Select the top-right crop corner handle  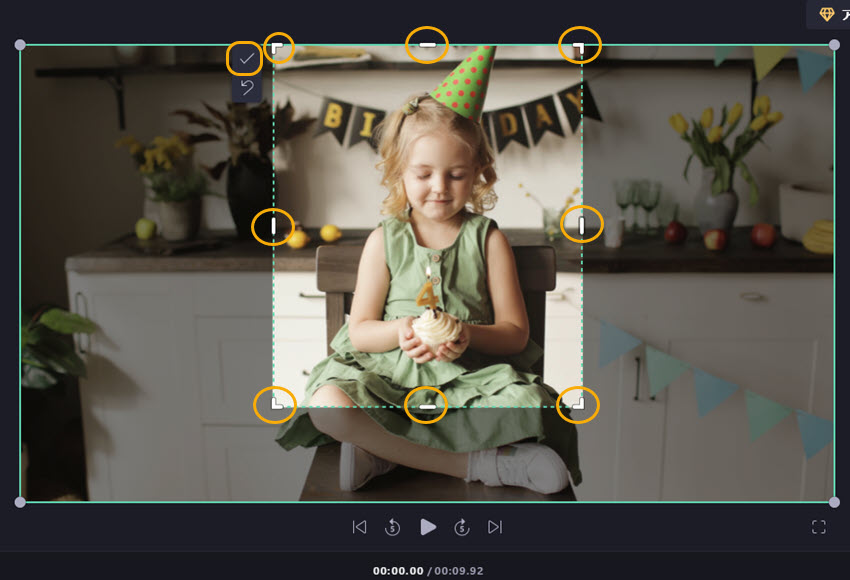click(x=579, y=46)
